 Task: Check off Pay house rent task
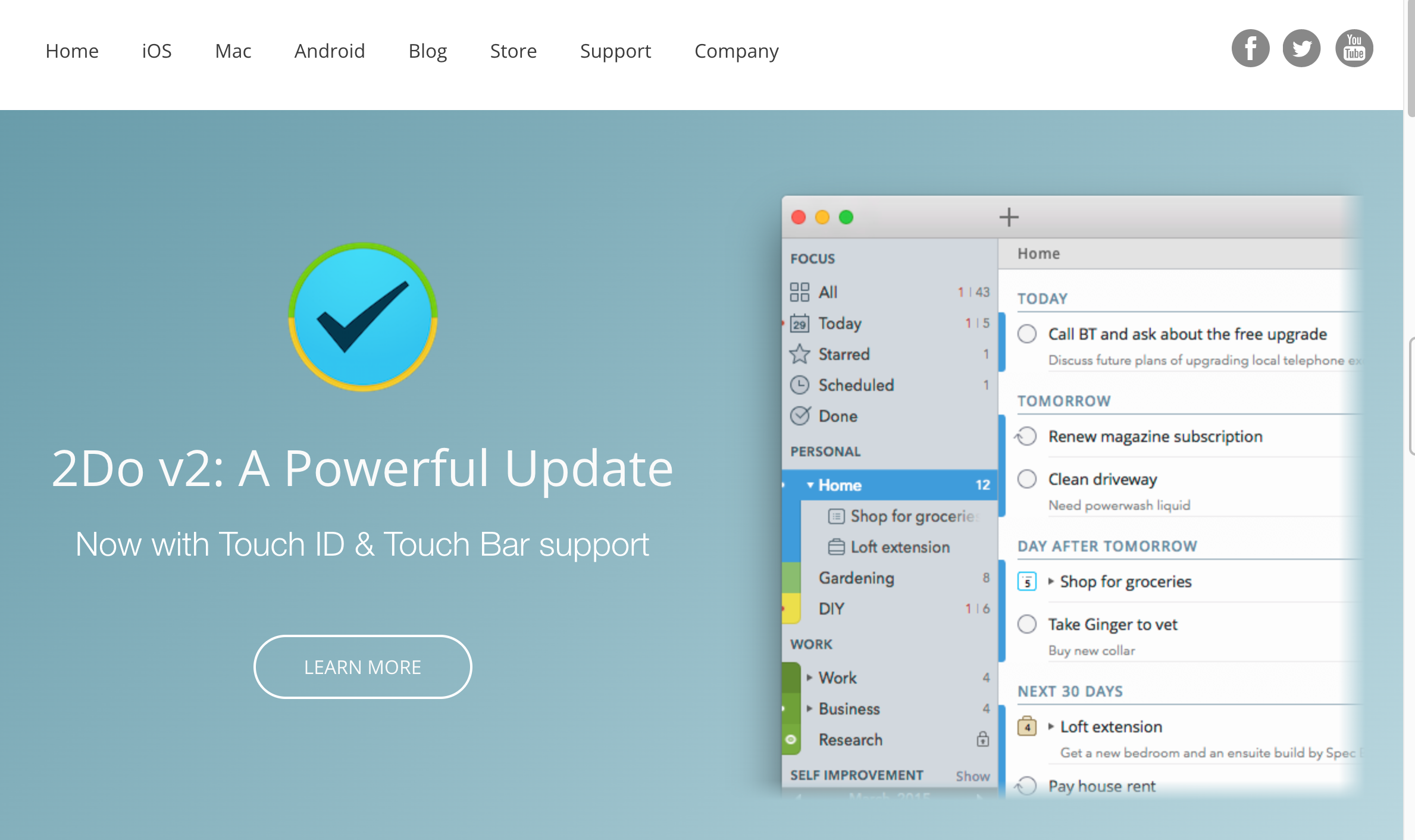1026,786
